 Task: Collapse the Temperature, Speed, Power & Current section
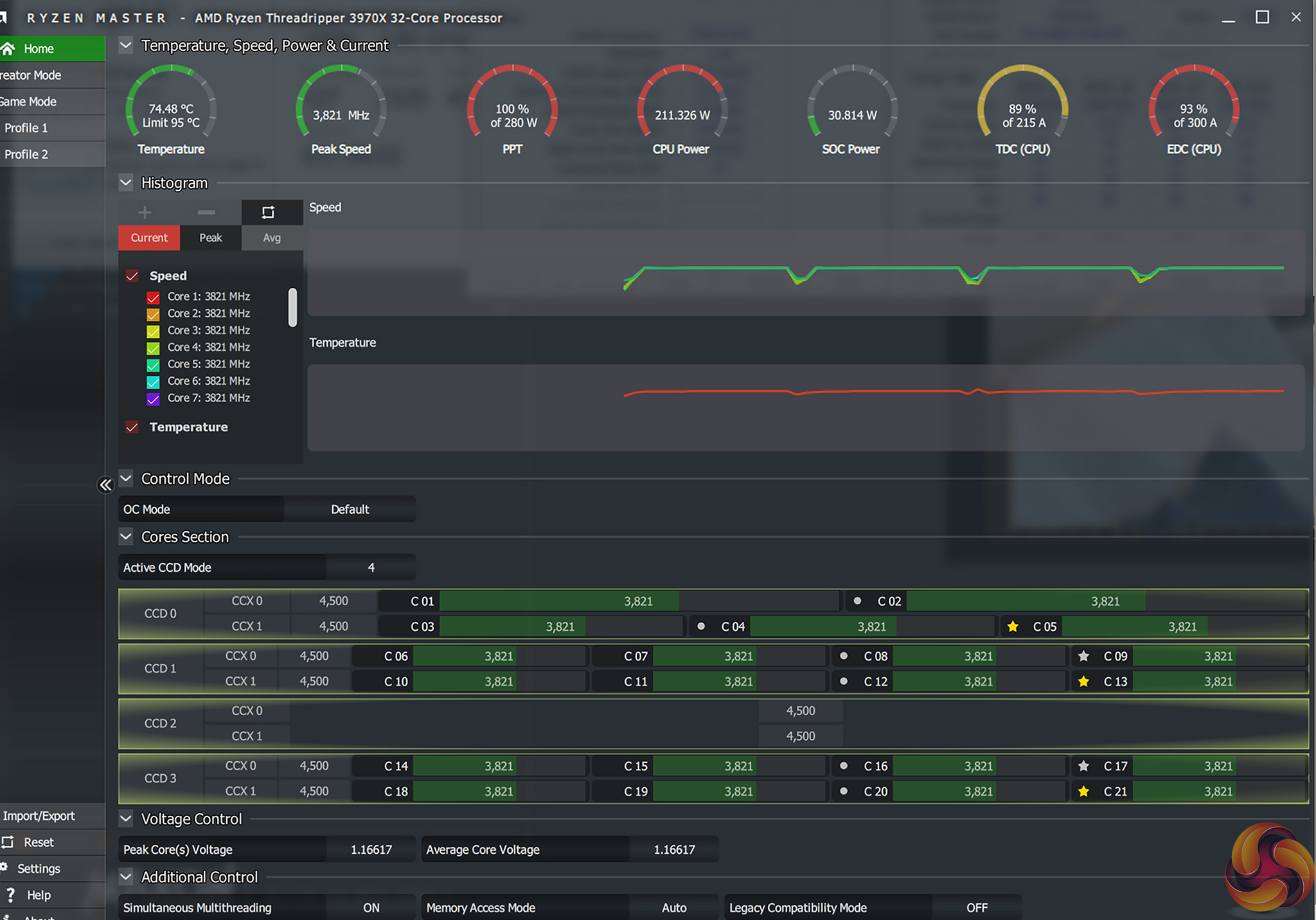pos(126,46)
